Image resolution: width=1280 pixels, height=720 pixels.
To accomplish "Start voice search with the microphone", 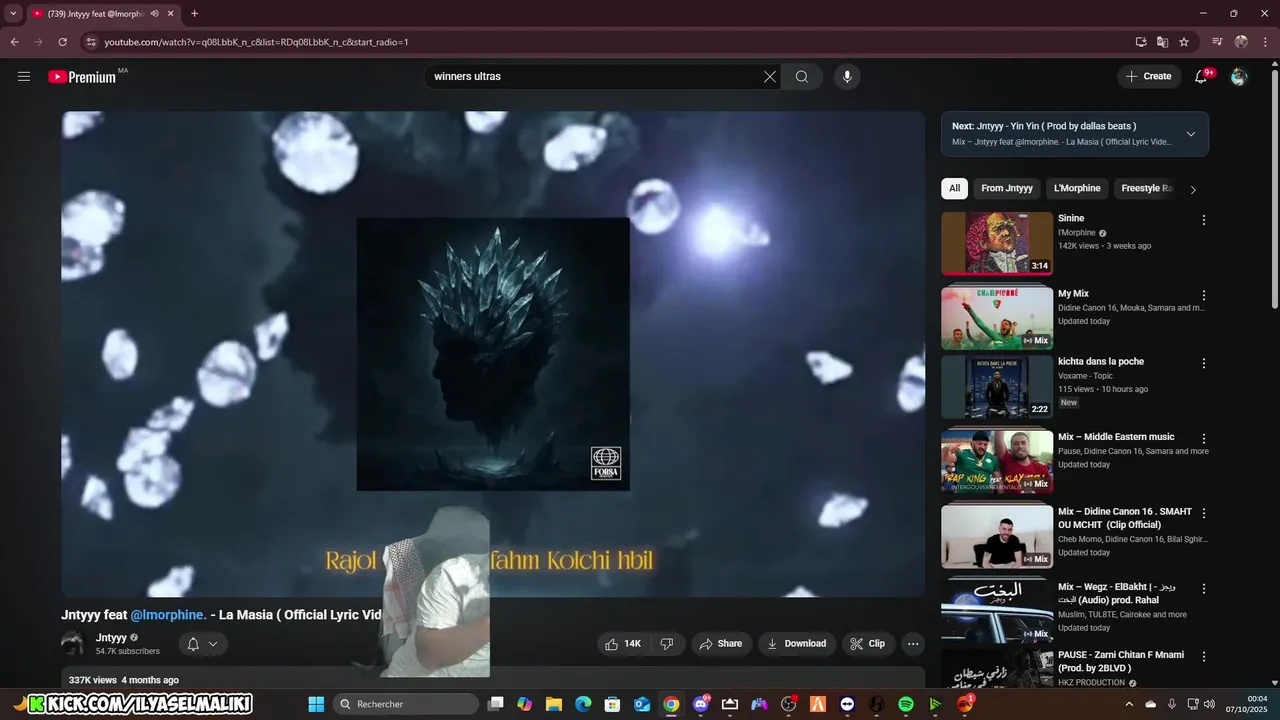I will [x=847, y=77].
